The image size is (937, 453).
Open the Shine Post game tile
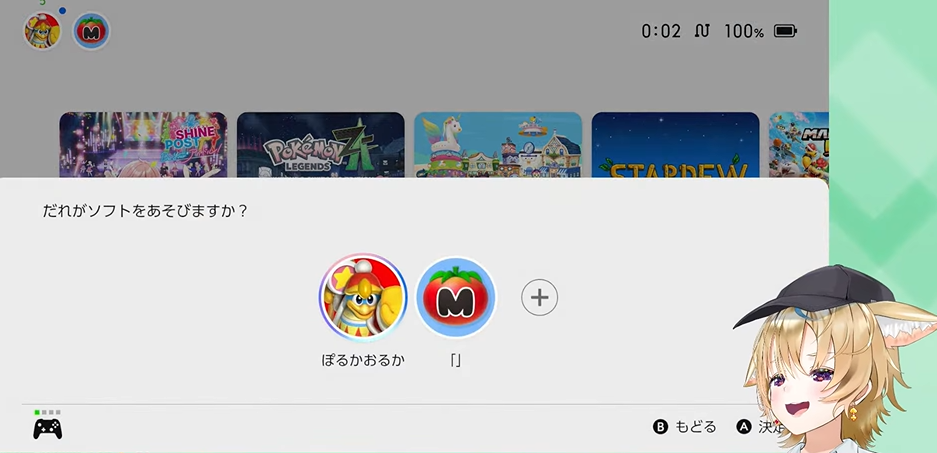point(143,145)
